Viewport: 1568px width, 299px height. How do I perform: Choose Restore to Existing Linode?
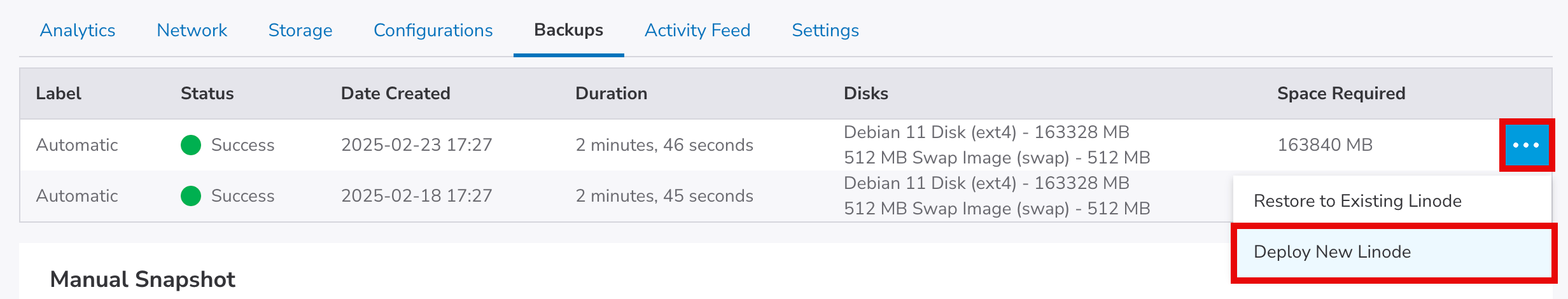pos(1357,201)
